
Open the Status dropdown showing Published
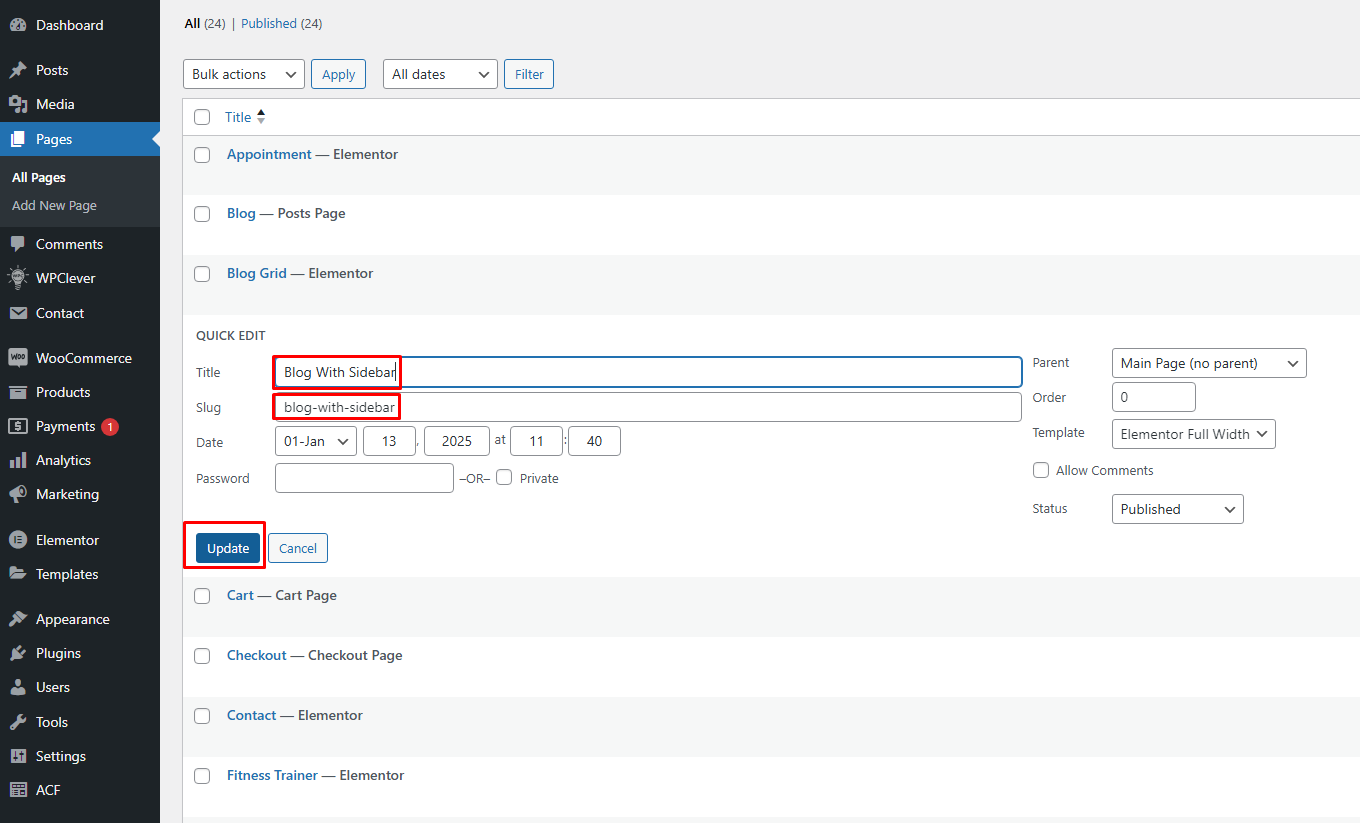click(1178, 509)
